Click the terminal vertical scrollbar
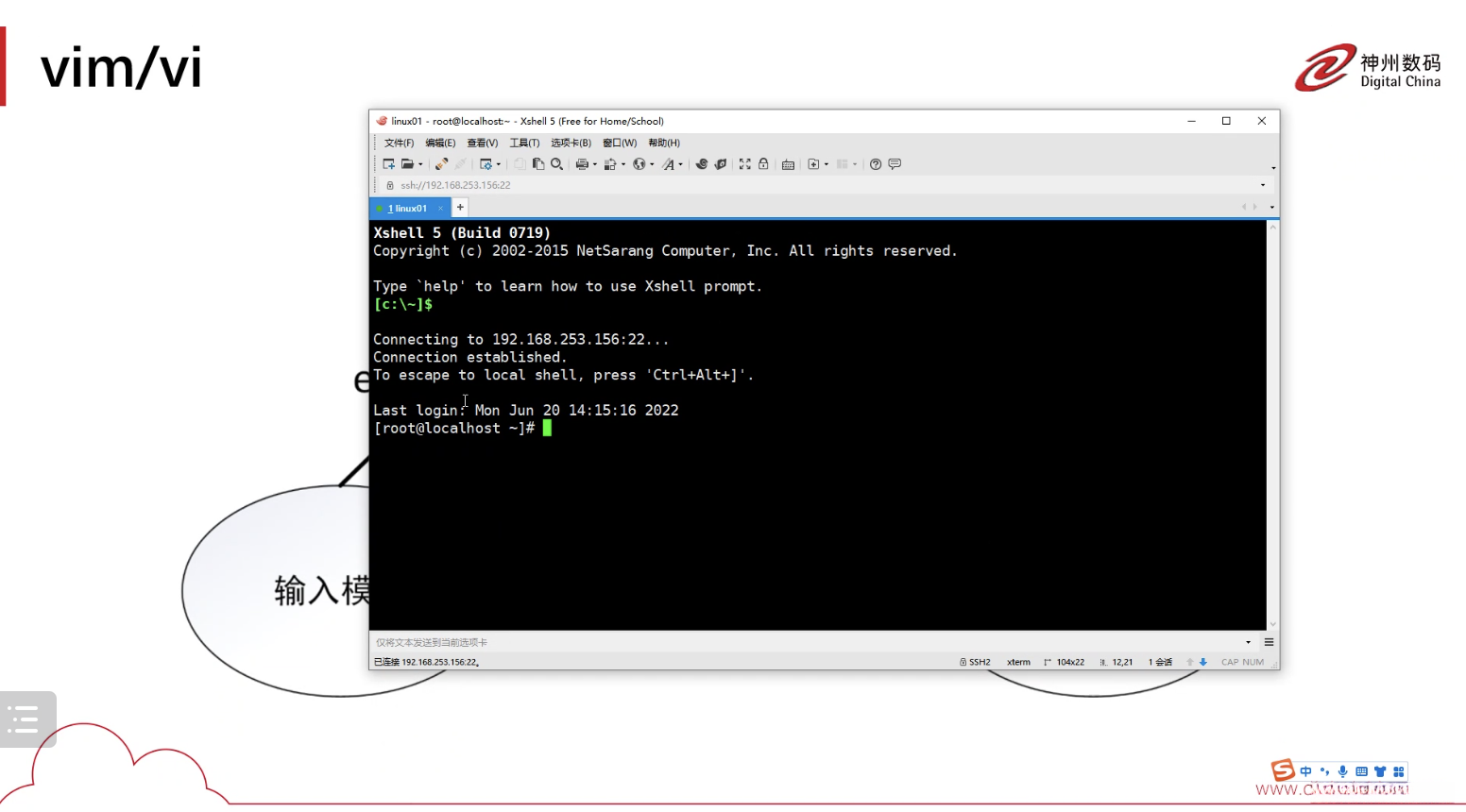 [1273, 425]
